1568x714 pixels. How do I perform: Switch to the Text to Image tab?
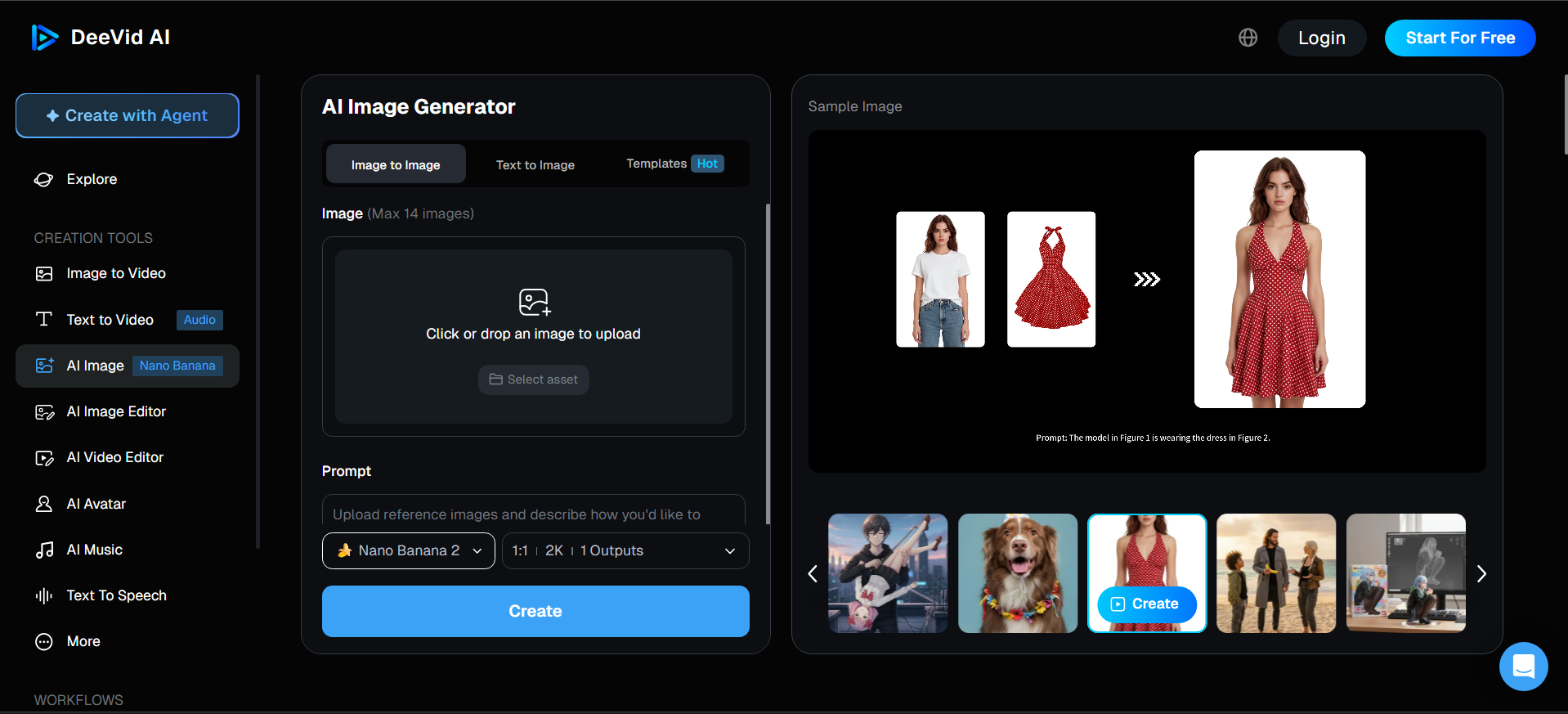coord(535,164)
